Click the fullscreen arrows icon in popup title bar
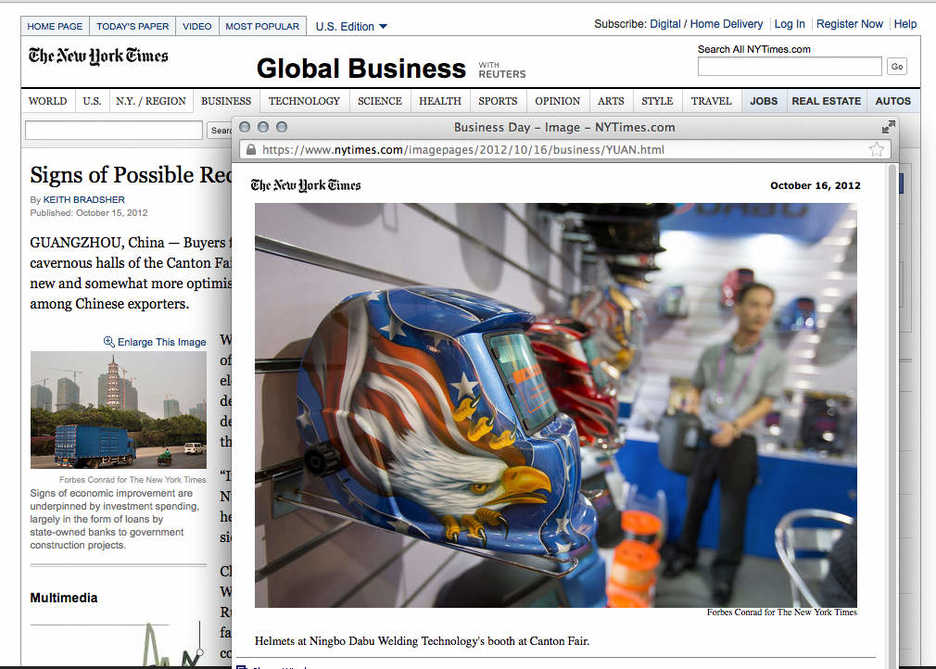The width and height of the screenshot is (936, 669). pos(888,127)
